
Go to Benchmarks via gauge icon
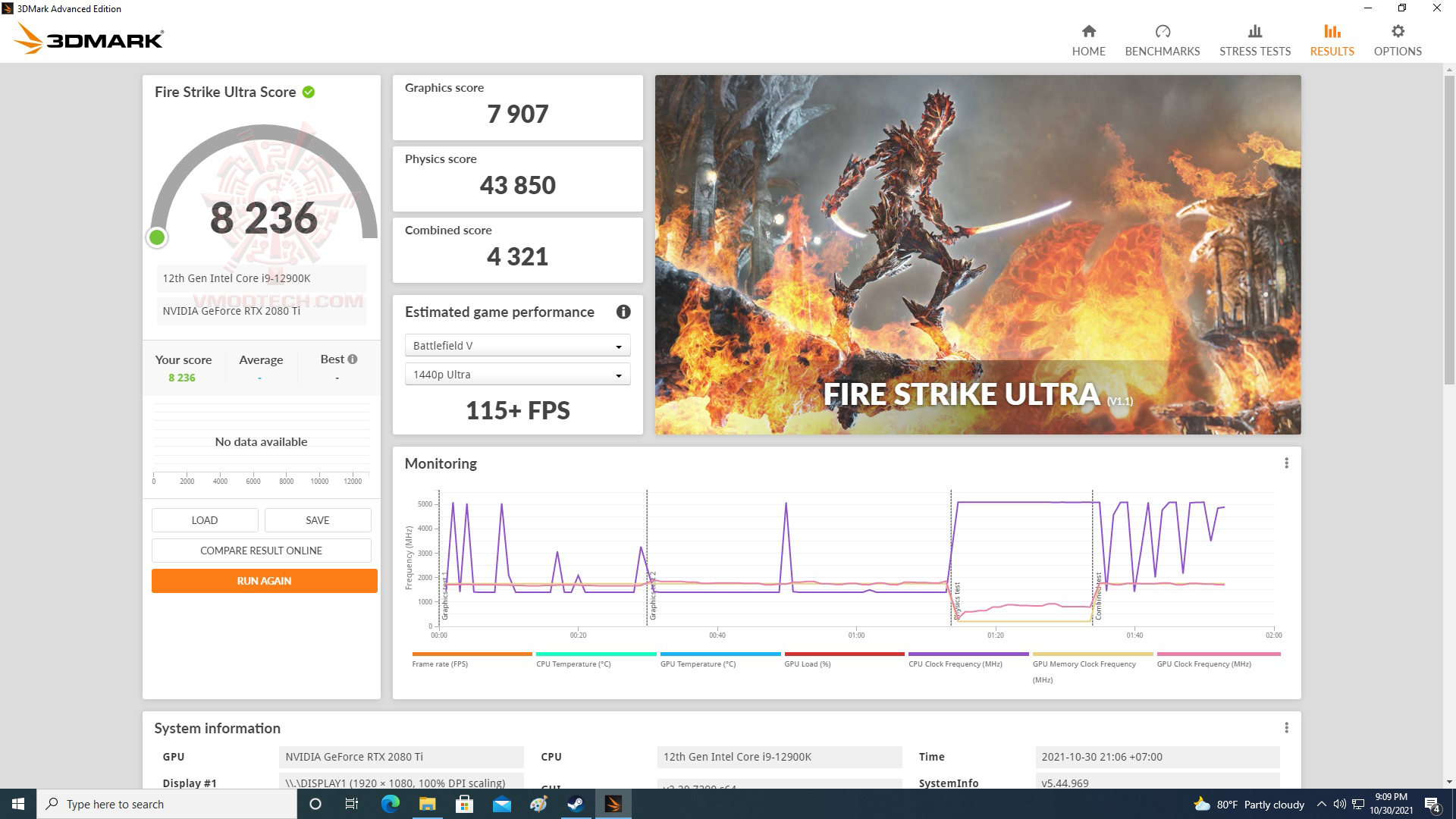click(x=1162, y=32)
